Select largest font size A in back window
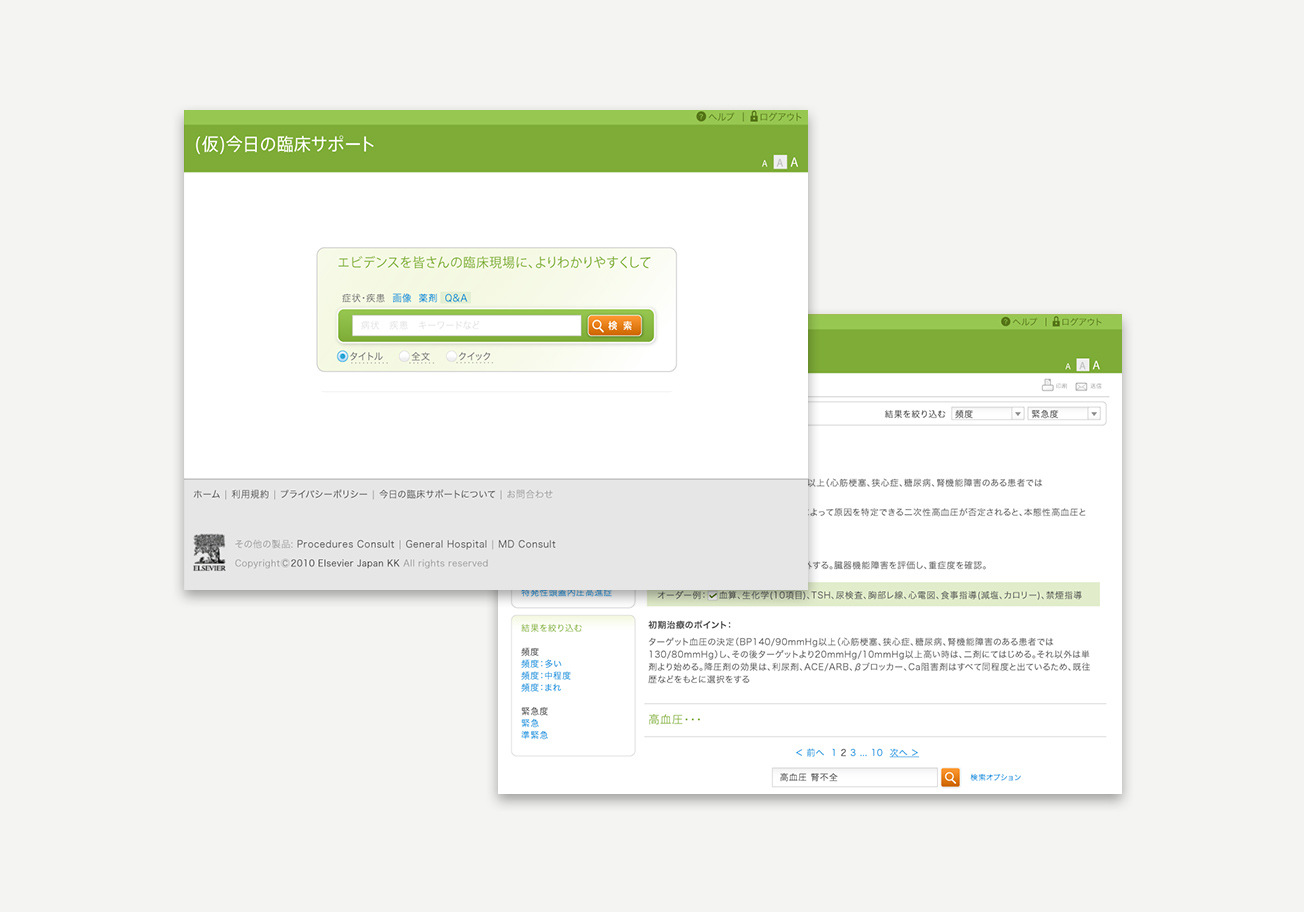This screenshot has width=1304, height=912. tap(1096, 366)
